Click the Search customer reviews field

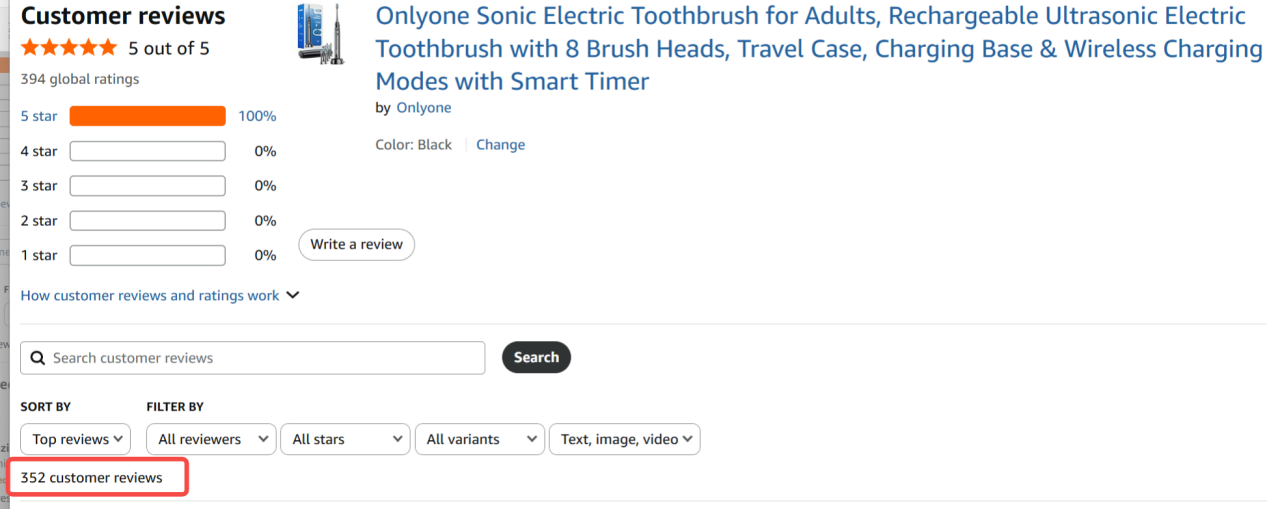coord(260,358)
